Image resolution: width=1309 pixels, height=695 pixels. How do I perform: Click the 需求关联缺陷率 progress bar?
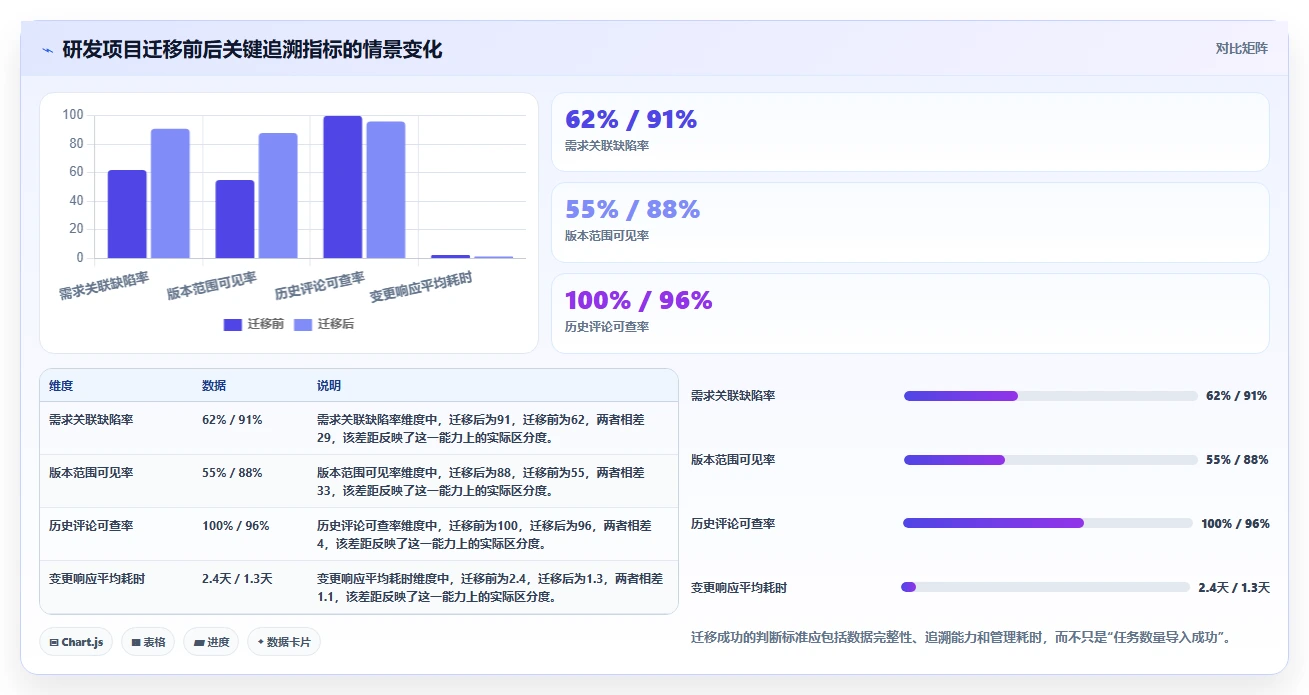(1050, 396)
